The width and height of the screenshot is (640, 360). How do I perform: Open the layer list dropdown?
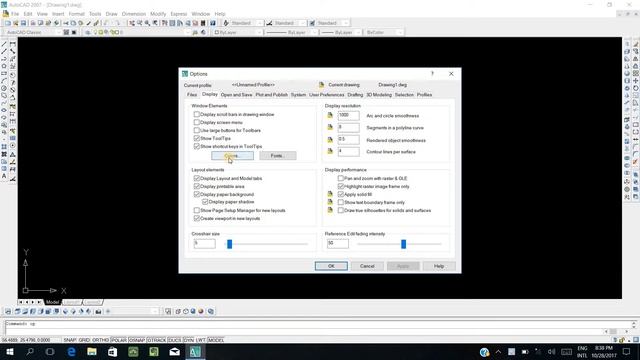point(188,32)
